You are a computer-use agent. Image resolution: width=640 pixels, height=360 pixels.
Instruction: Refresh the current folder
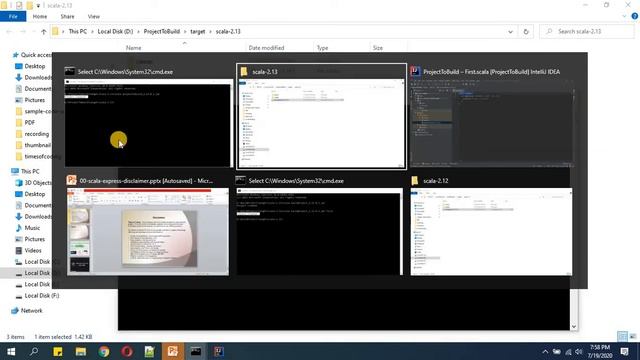coord(526,31)
